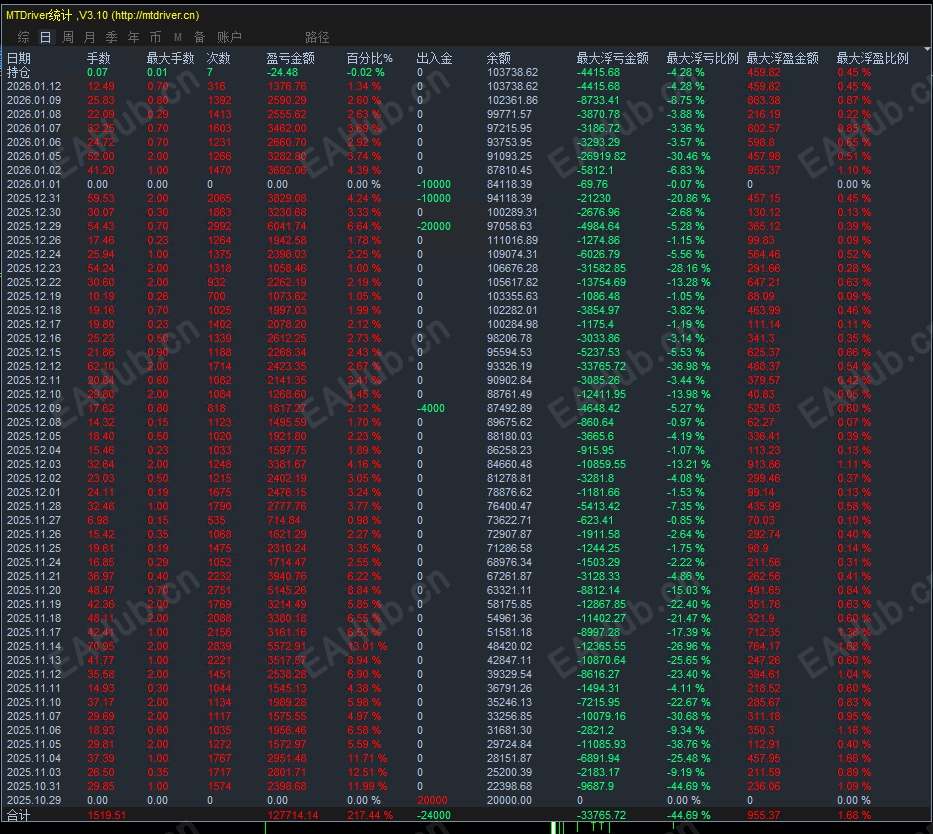
Task: Click the -24000 total withdrawal value
Action: tap(434, 815)
